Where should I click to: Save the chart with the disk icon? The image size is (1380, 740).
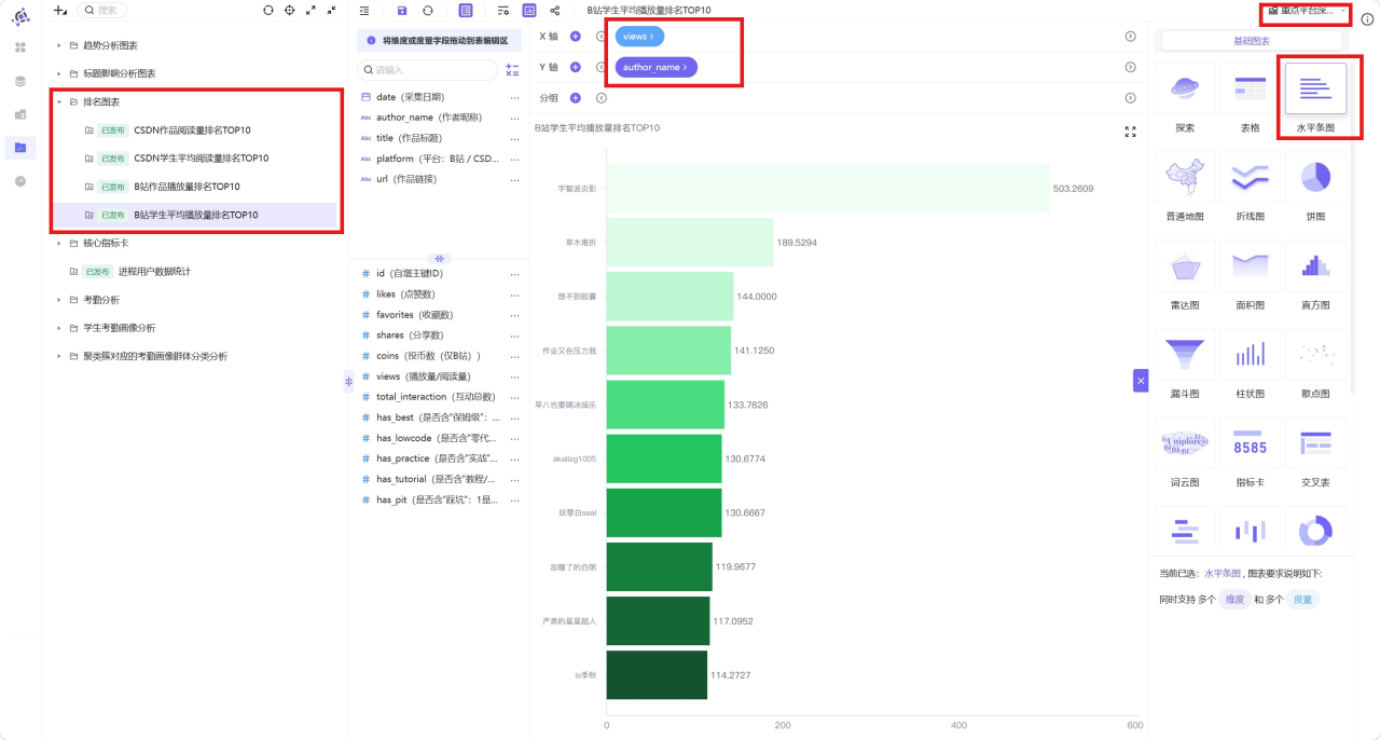402,10
